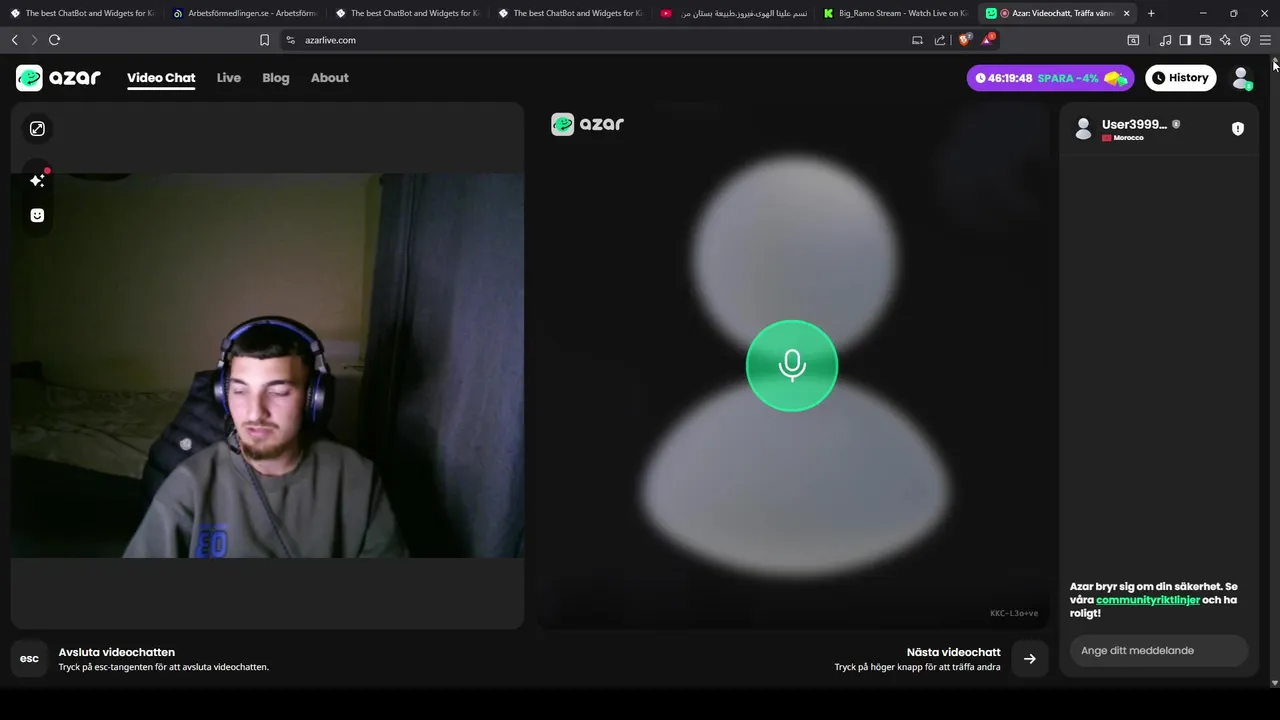Open the About tab
1280x720 pixels.
coord(330,78)
